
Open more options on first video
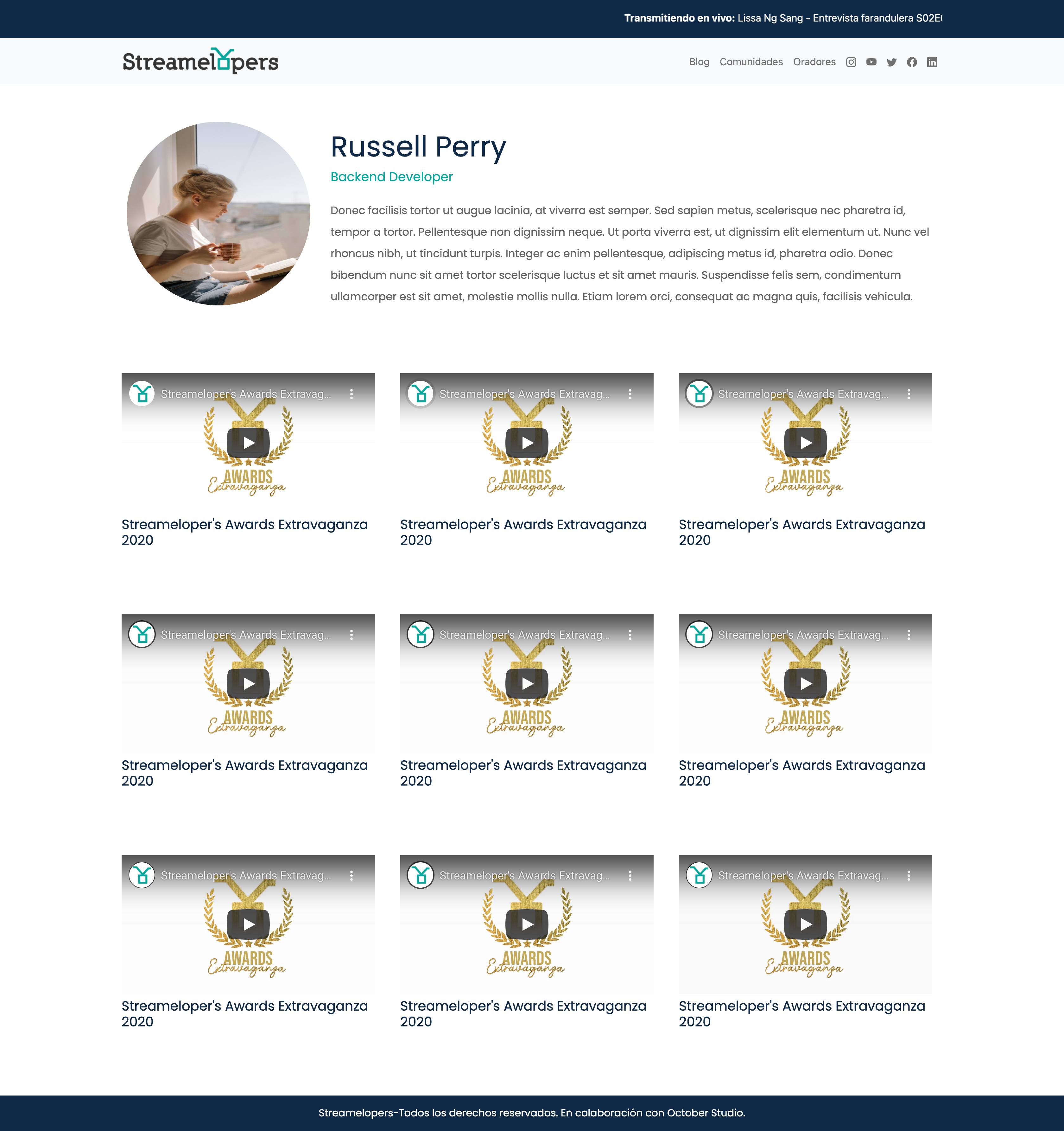click(351, 394)
